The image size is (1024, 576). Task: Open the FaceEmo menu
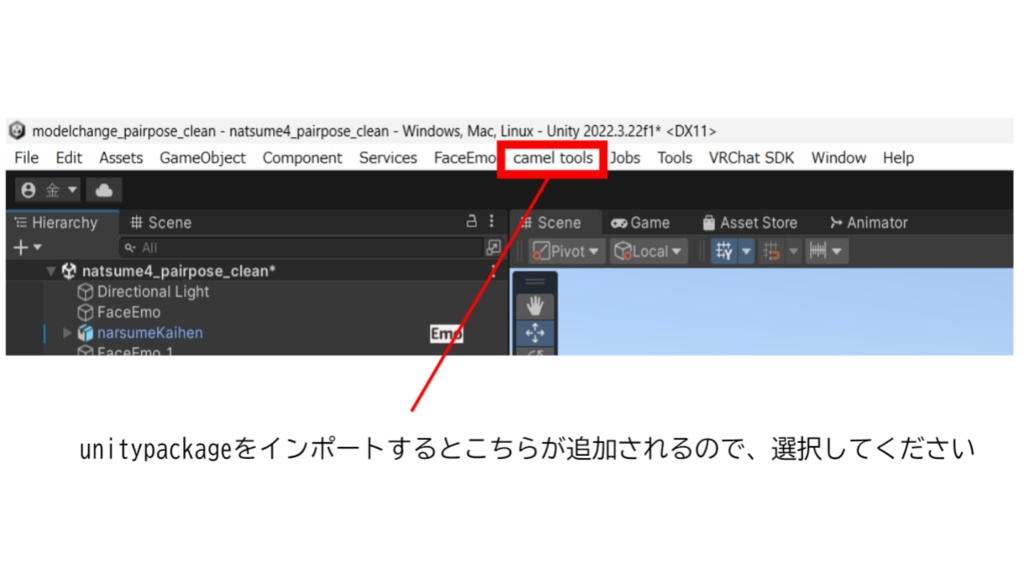coord(464,158)
